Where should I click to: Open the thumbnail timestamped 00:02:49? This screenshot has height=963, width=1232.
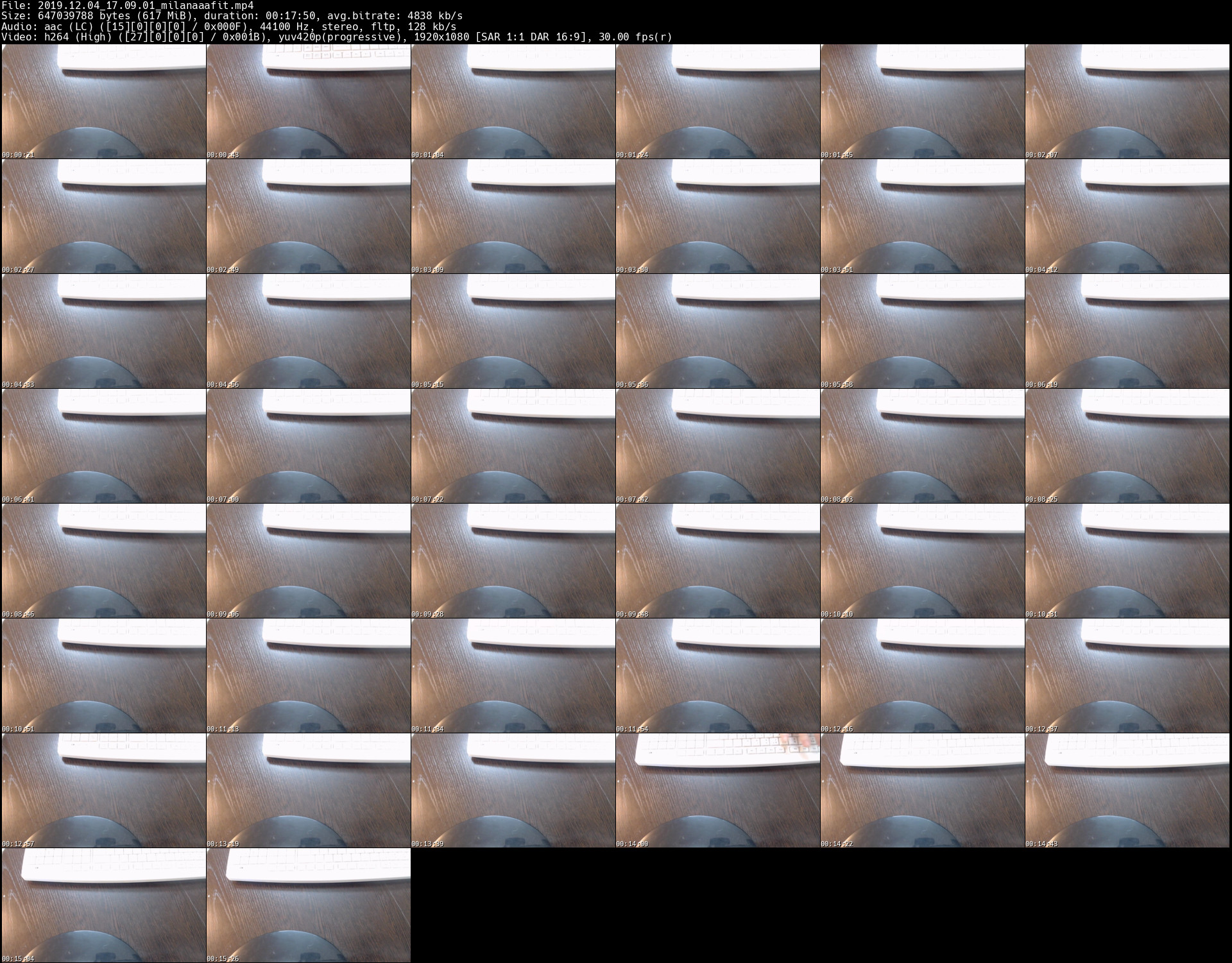click(308, 216)
